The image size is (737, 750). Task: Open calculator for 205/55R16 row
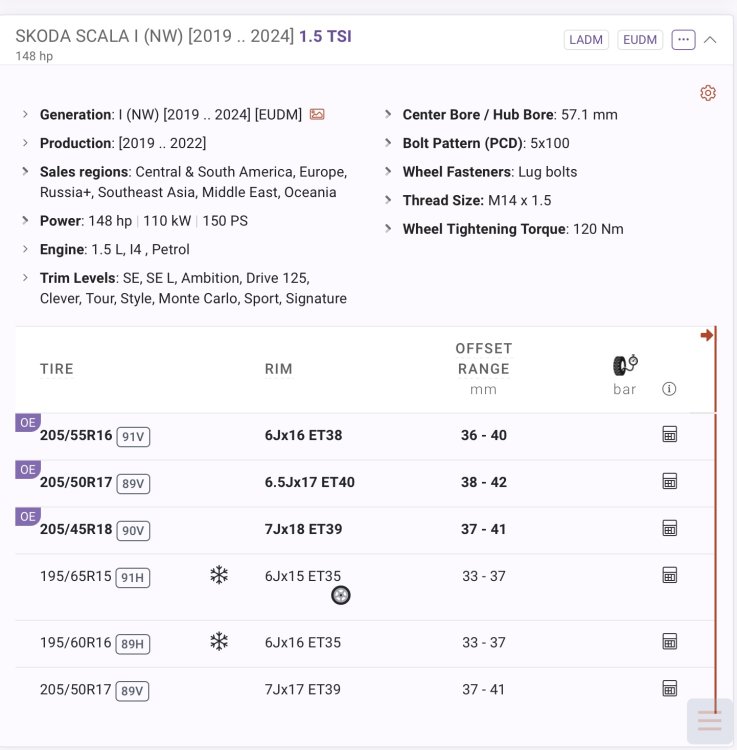pos(670,434)
